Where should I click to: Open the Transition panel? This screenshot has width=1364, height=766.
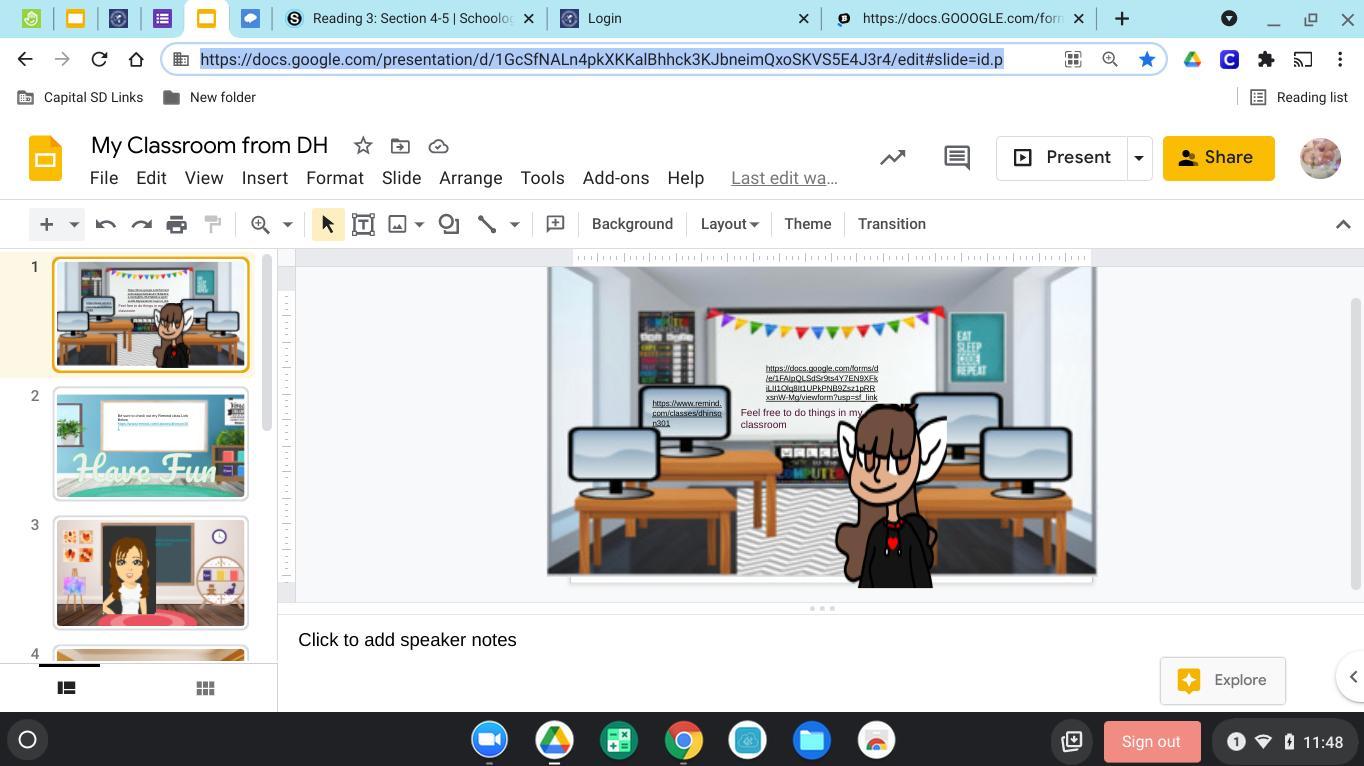pyautogui.click(x=892, y=224)
